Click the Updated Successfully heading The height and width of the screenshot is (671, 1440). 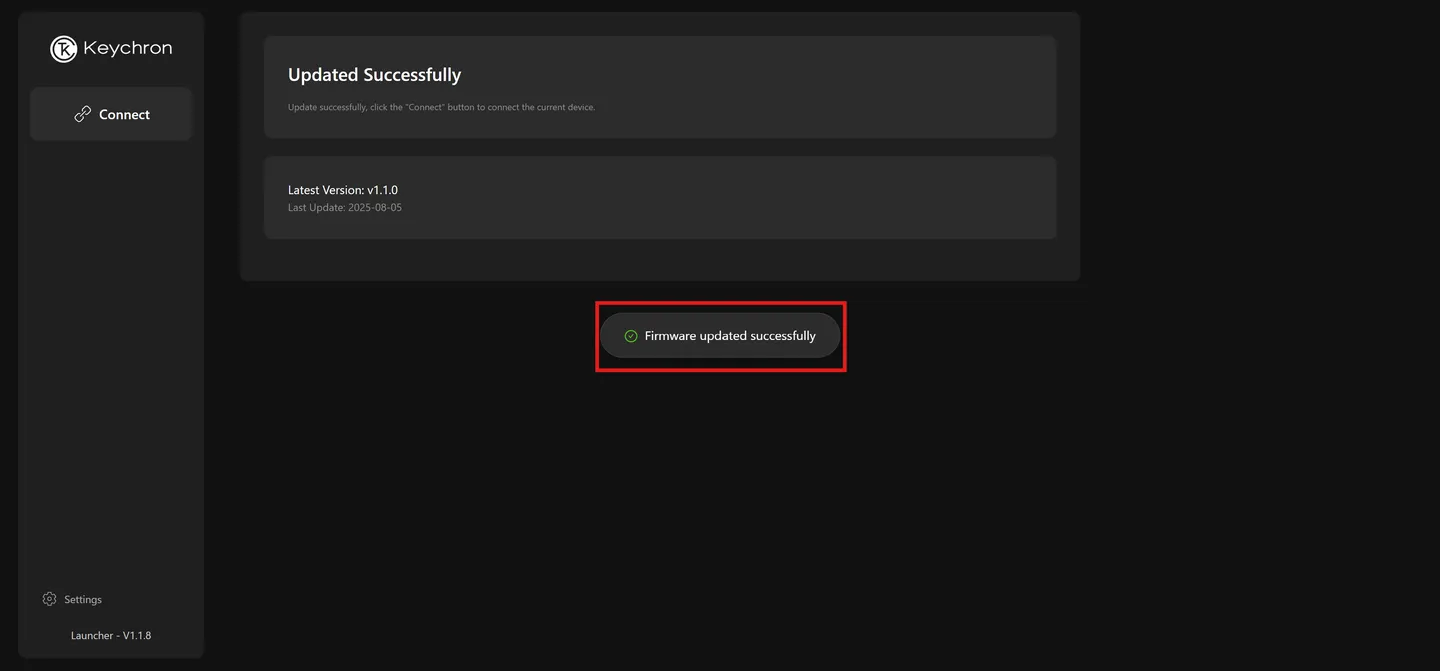tap(374, 75)
